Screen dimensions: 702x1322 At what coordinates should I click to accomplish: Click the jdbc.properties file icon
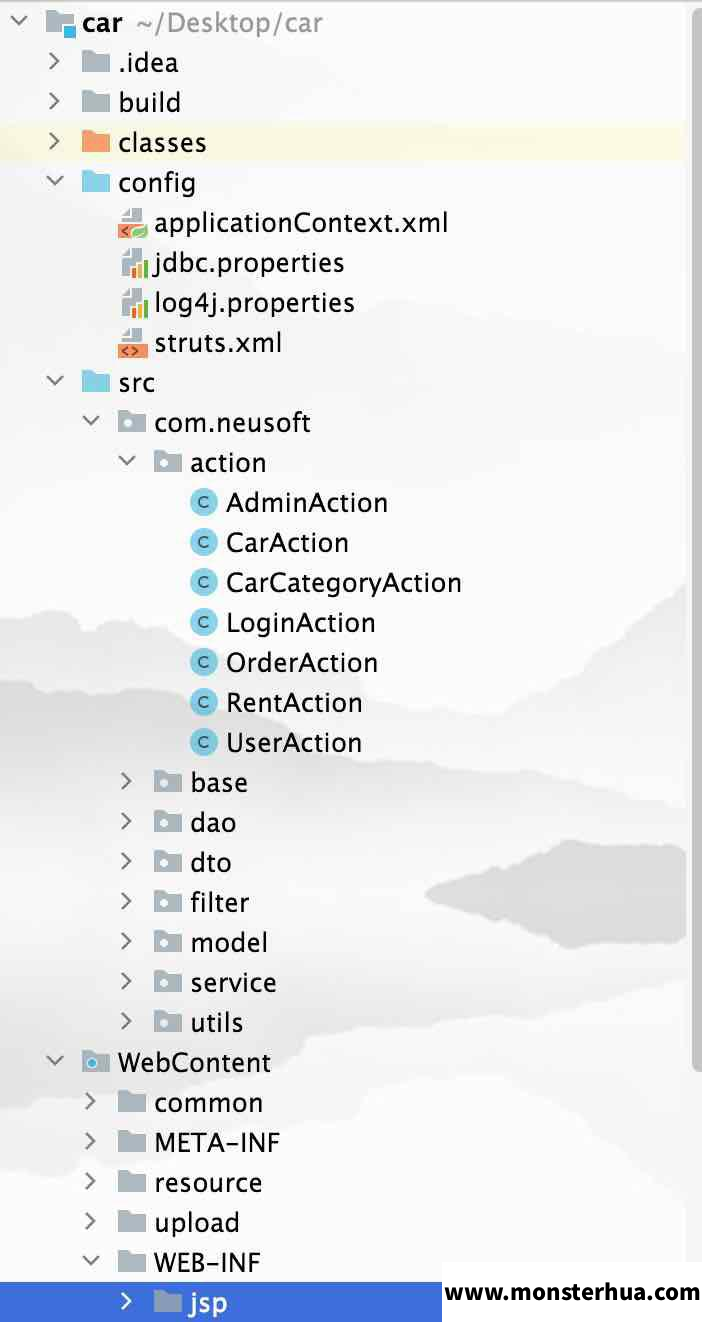coord(133,263)
